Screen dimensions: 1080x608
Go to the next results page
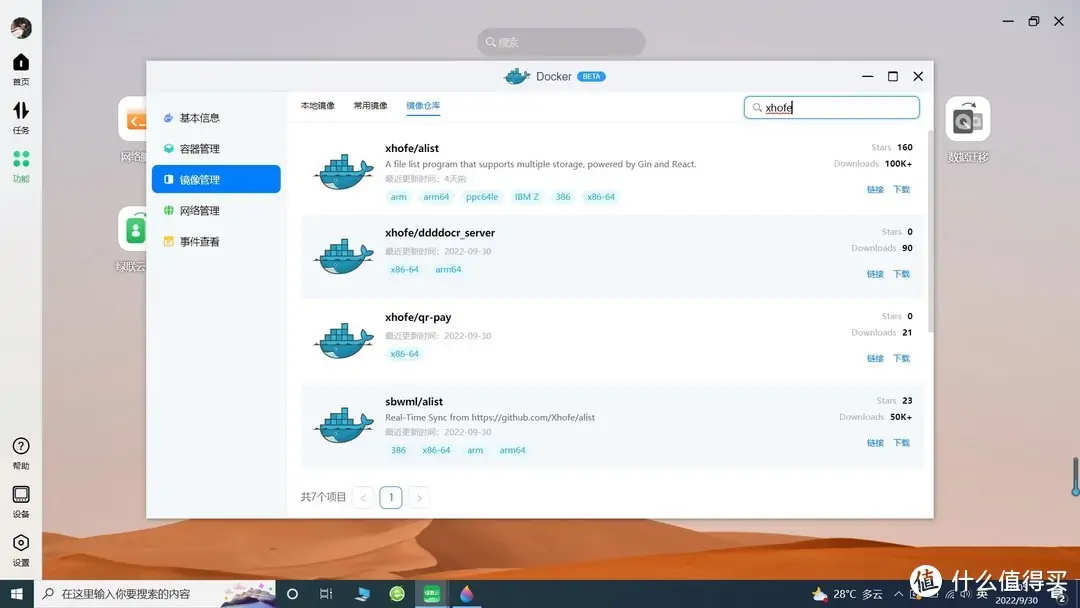click(x=419, y=497)
